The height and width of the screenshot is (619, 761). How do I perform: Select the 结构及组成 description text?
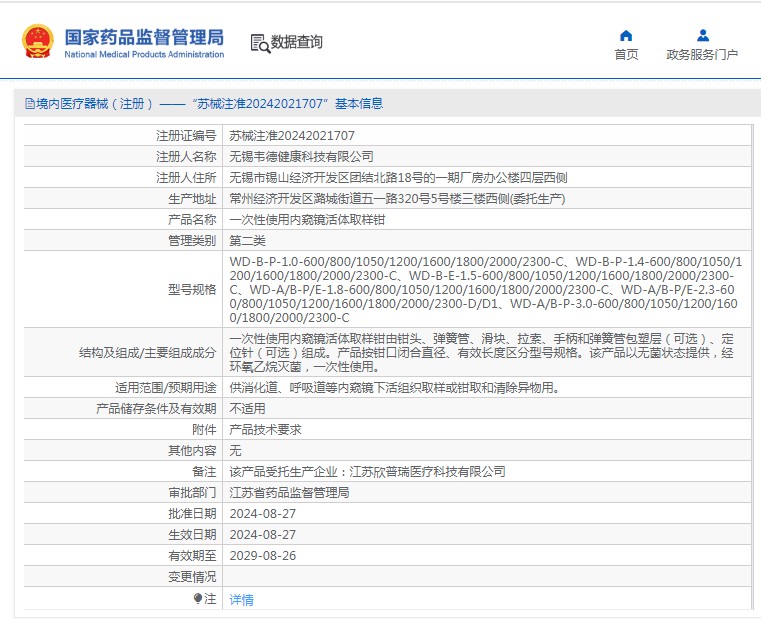pyautogui.click(x=481, y=352)
